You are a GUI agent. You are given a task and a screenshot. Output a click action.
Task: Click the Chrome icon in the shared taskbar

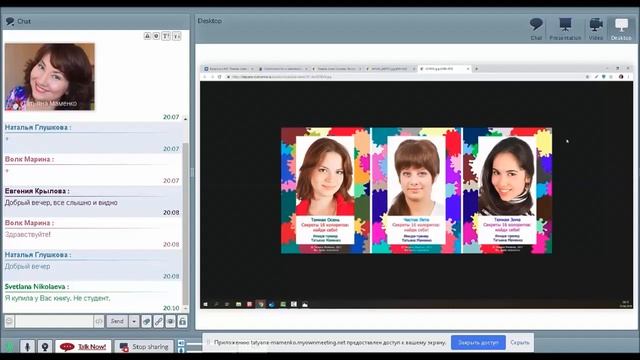click(x=260, y=304)
